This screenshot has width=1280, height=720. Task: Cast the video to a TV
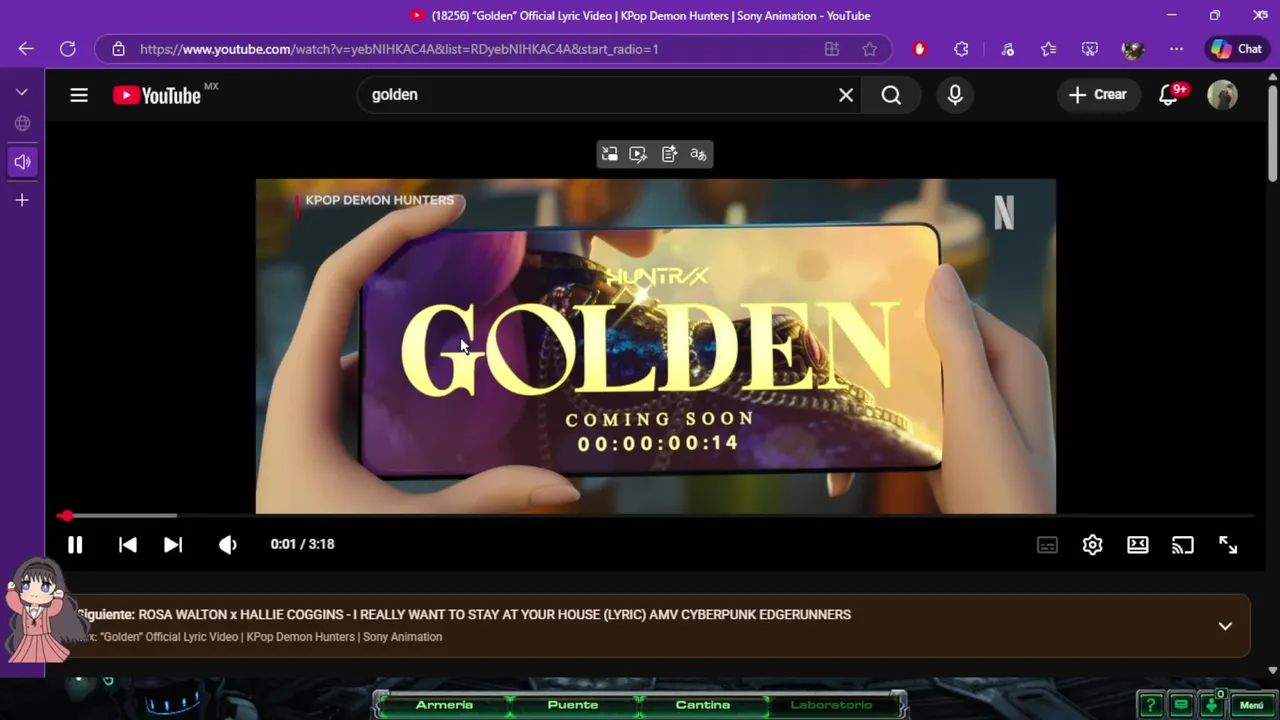coord(1183,545)
